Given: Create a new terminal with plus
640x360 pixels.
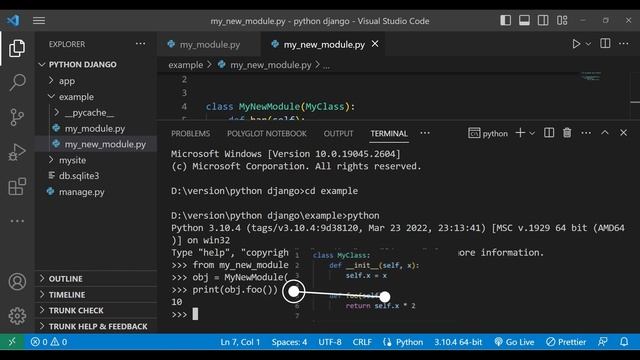Looking at the screenshot, I should 520,133.
